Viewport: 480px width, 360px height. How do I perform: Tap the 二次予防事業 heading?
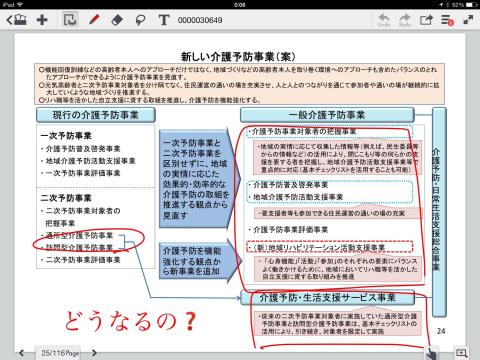coord(66,198)
